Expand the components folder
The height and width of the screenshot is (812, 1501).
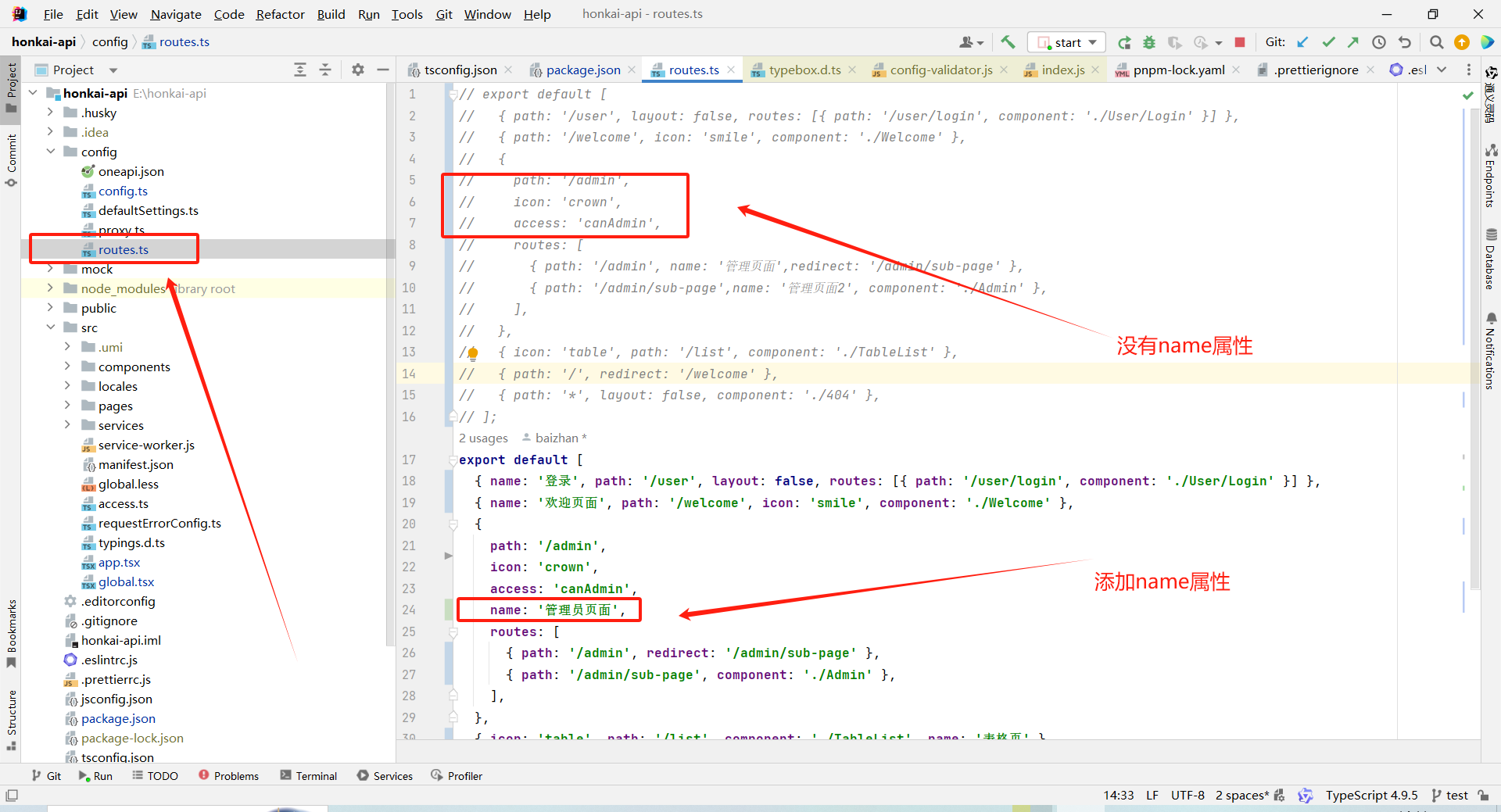68,366
